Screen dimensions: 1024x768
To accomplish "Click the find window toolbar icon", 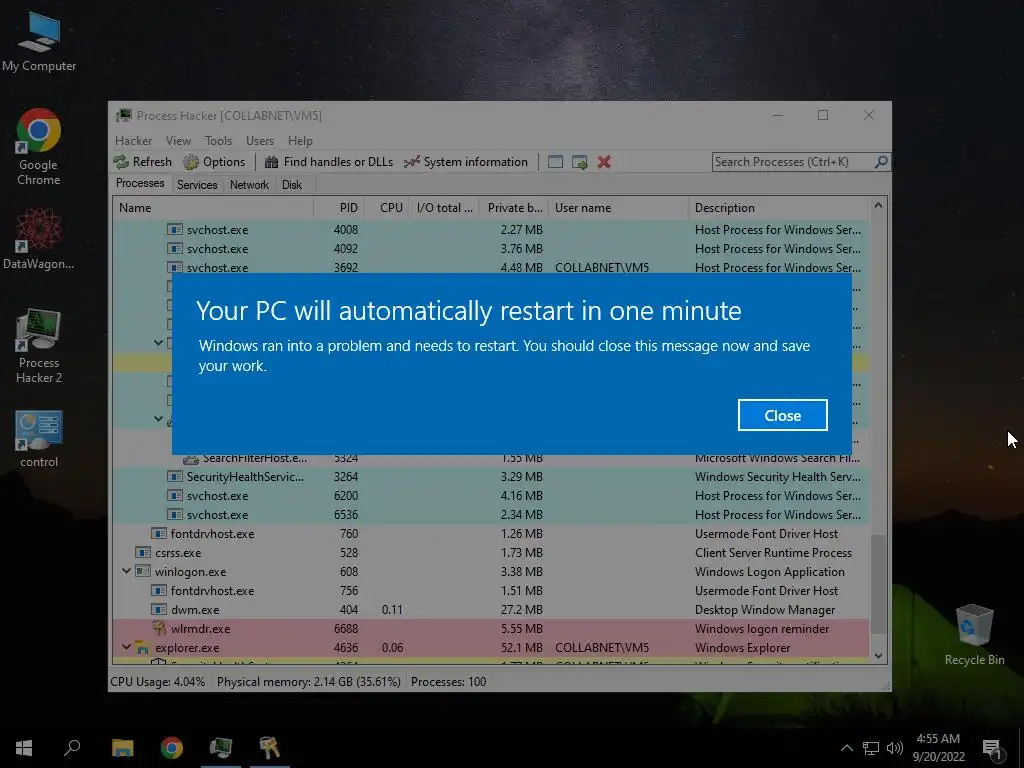I will pos(555,162).
